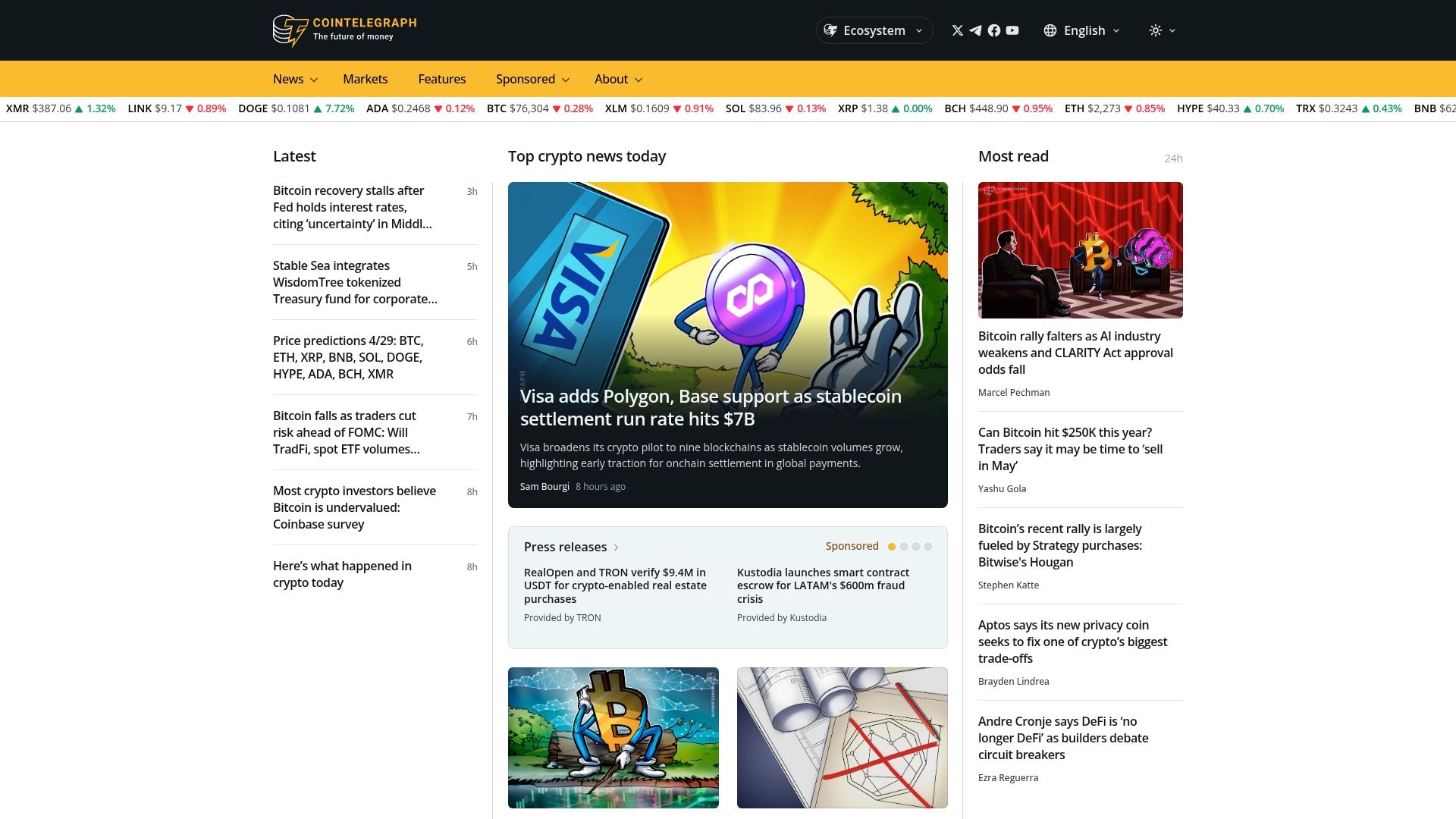This screenshot has height=819, width=1456.
Task: Go to the Features section
Action: [x=442, y=79]
